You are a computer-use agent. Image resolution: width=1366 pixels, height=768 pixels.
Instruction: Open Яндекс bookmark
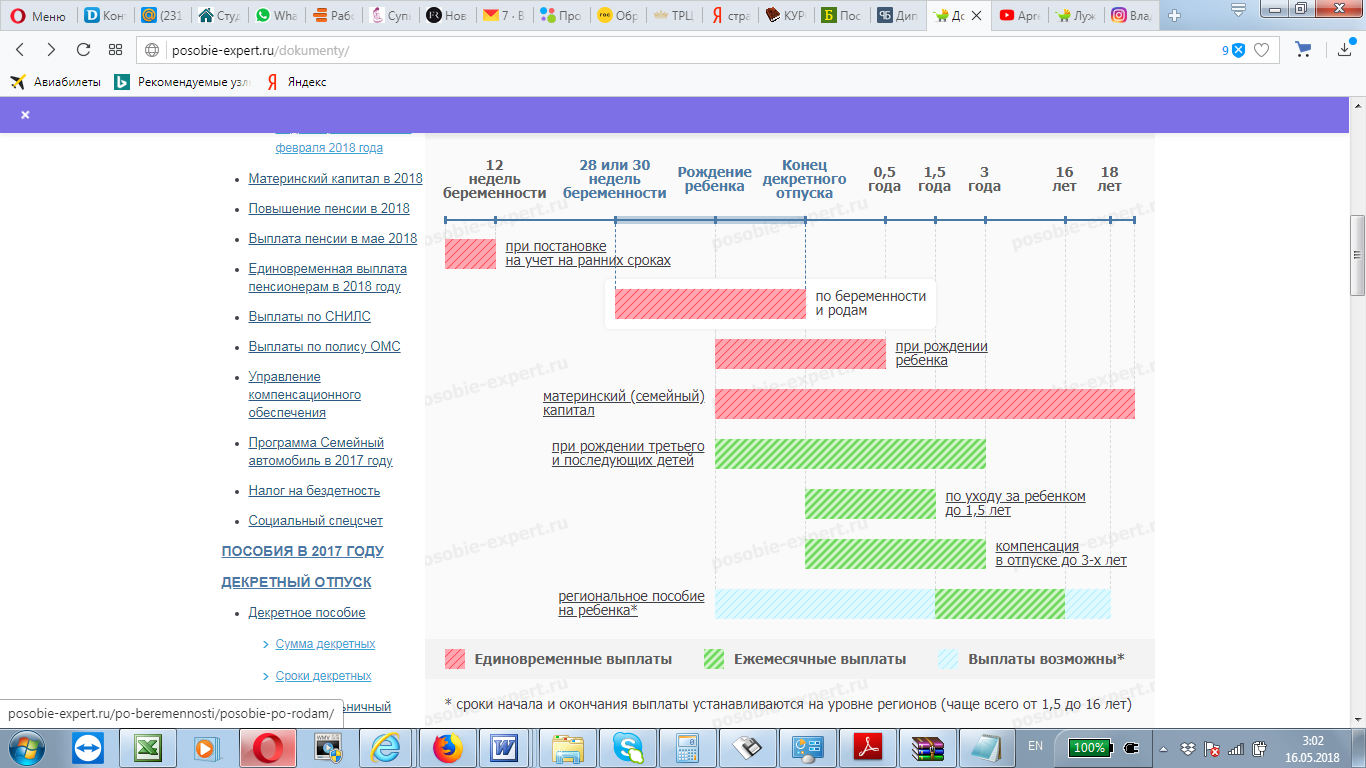coord(296,82)
